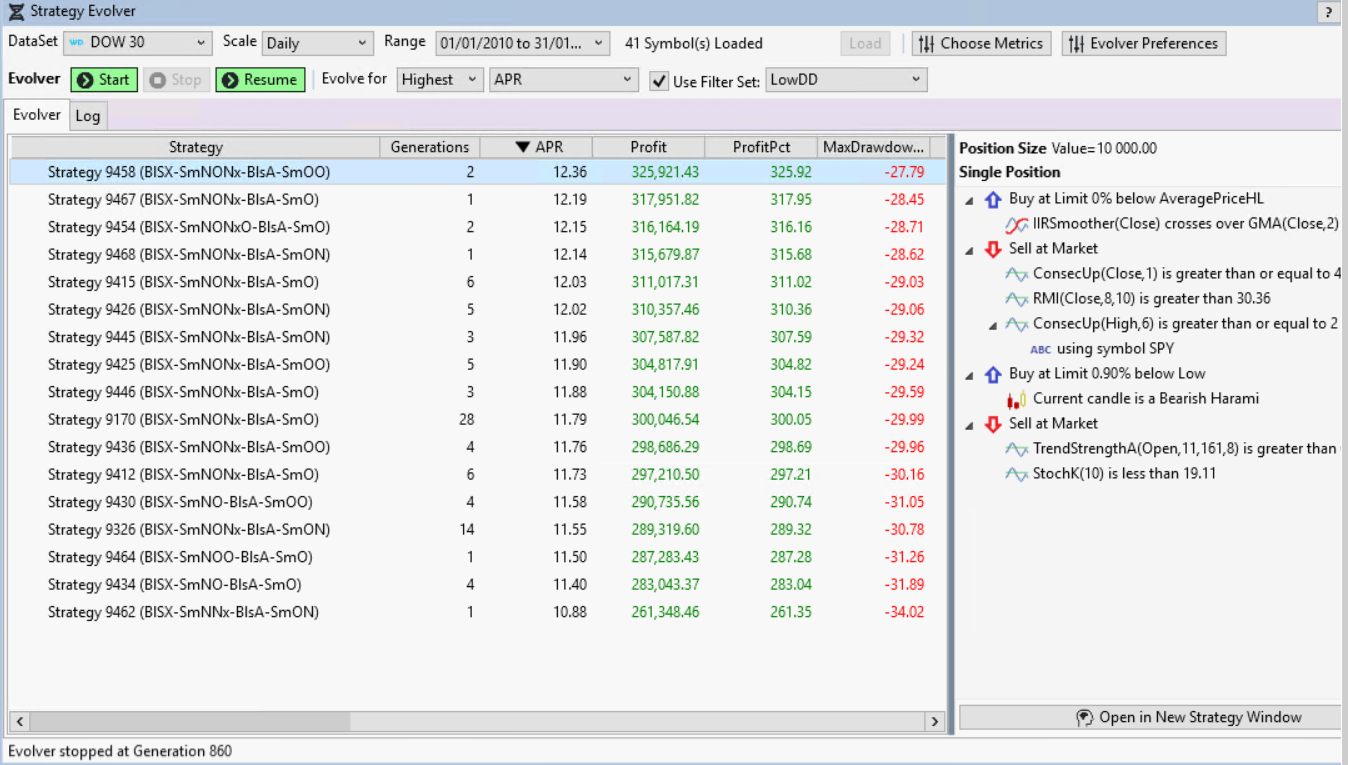Viewport: 1348px width, 765px height.
Task: Click Open in New Strategy Window
Action: [x=1148, y=716]
